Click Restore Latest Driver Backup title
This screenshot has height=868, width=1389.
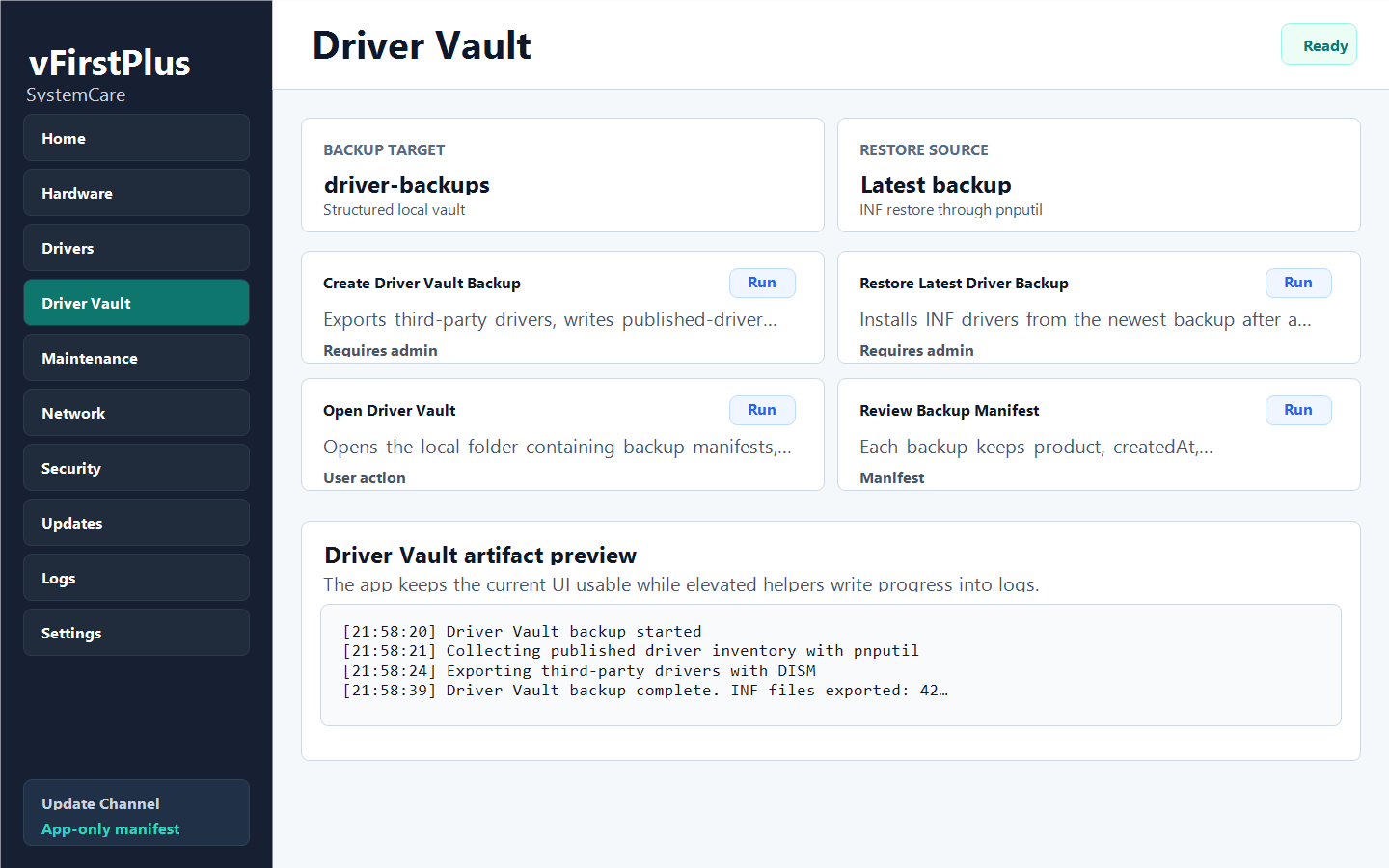click(964, 284)
